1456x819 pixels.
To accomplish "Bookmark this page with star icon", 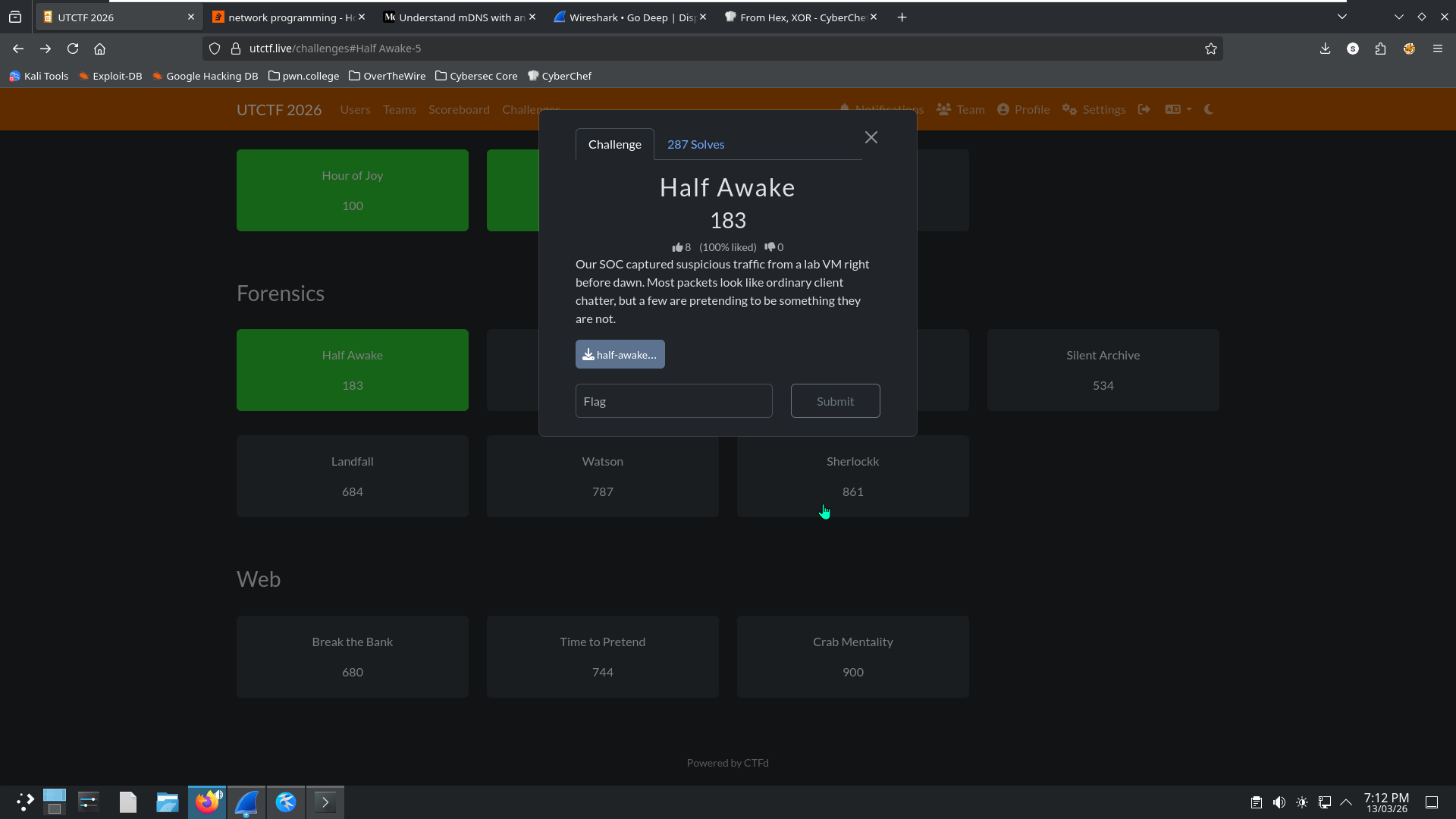I will click(1211, 49).
